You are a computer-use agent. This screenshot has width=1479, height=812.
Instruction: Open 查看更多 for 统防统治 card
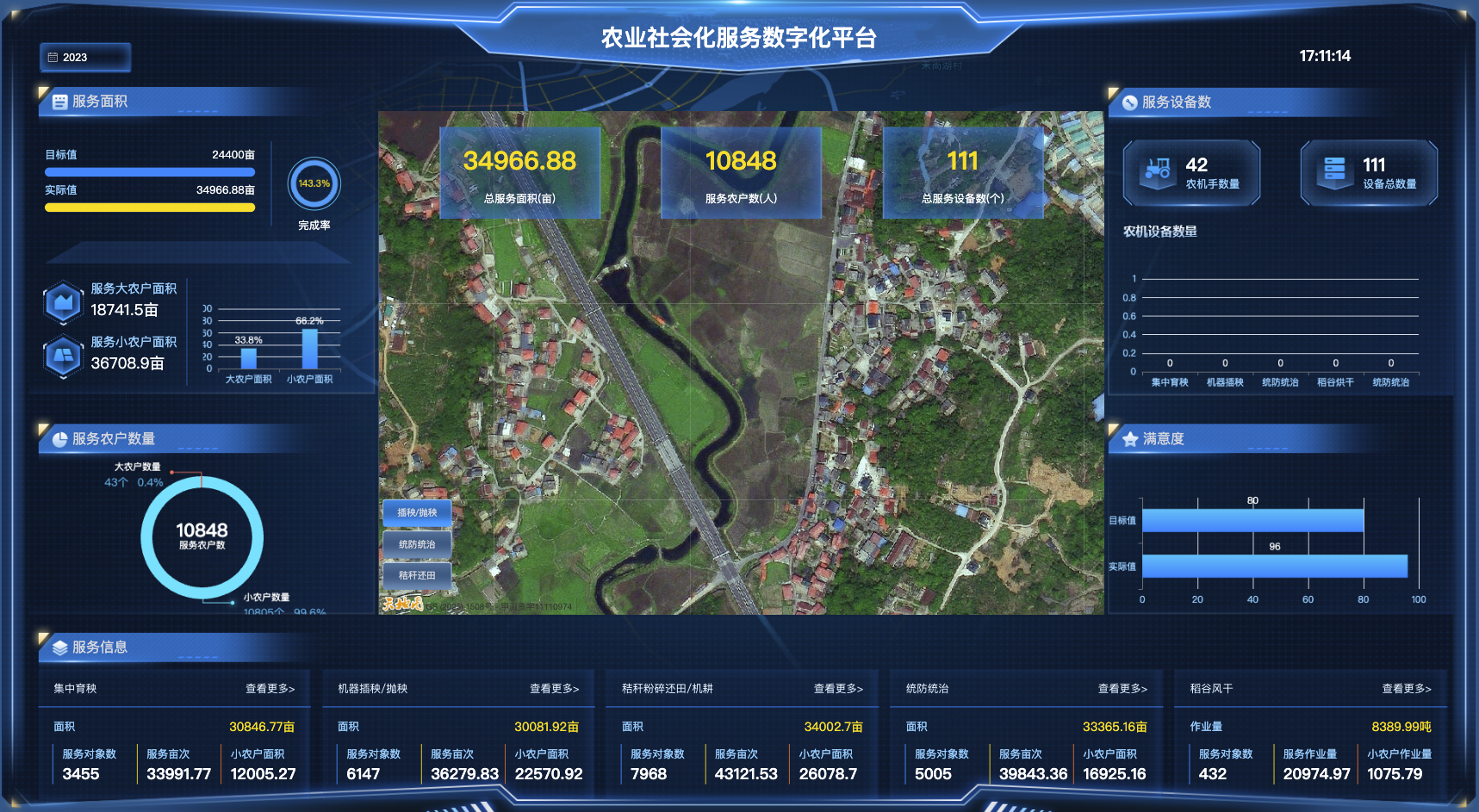tap(1122, 689)
